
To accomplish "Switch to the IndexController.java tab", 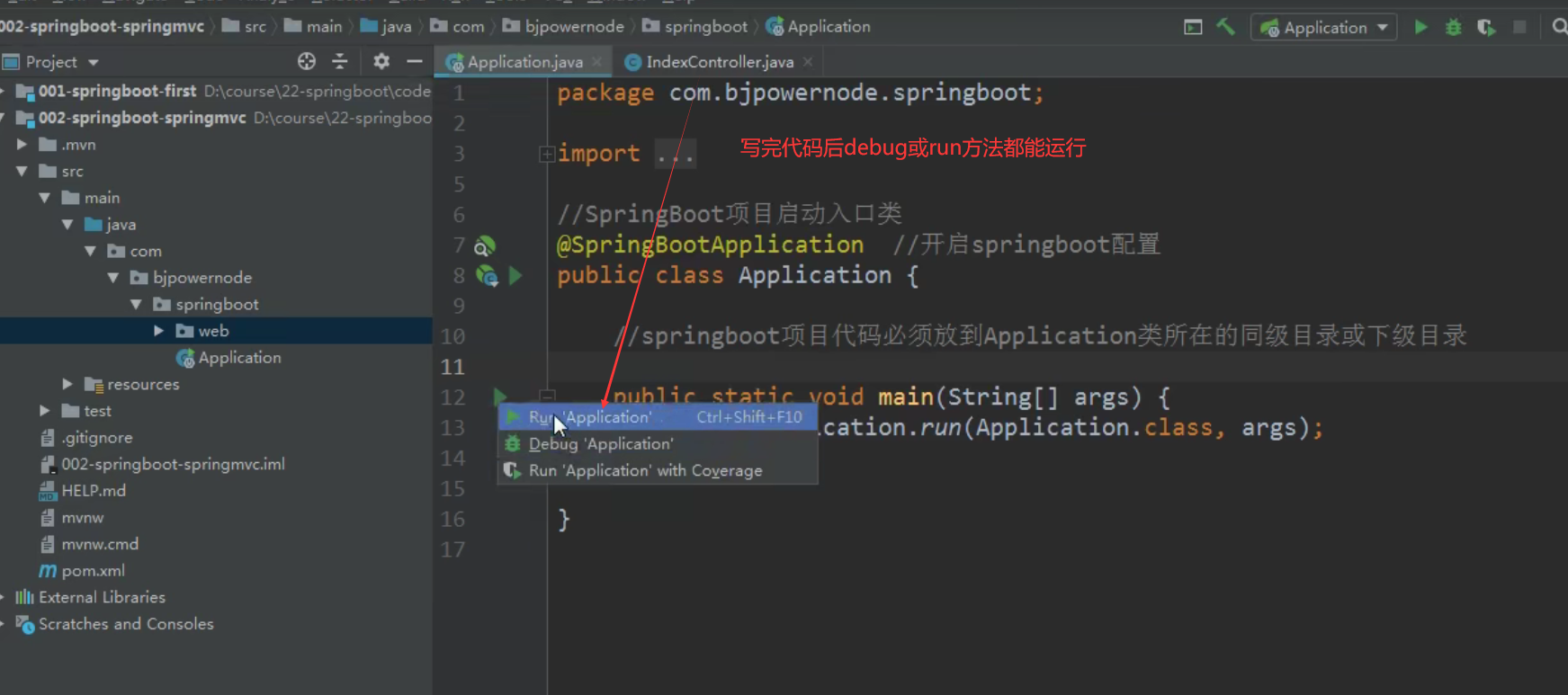I will (719, 62).
